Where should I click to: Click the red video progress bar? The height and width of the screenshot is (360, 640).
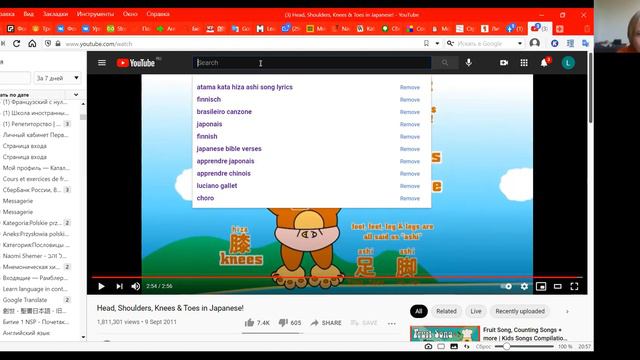337,277
